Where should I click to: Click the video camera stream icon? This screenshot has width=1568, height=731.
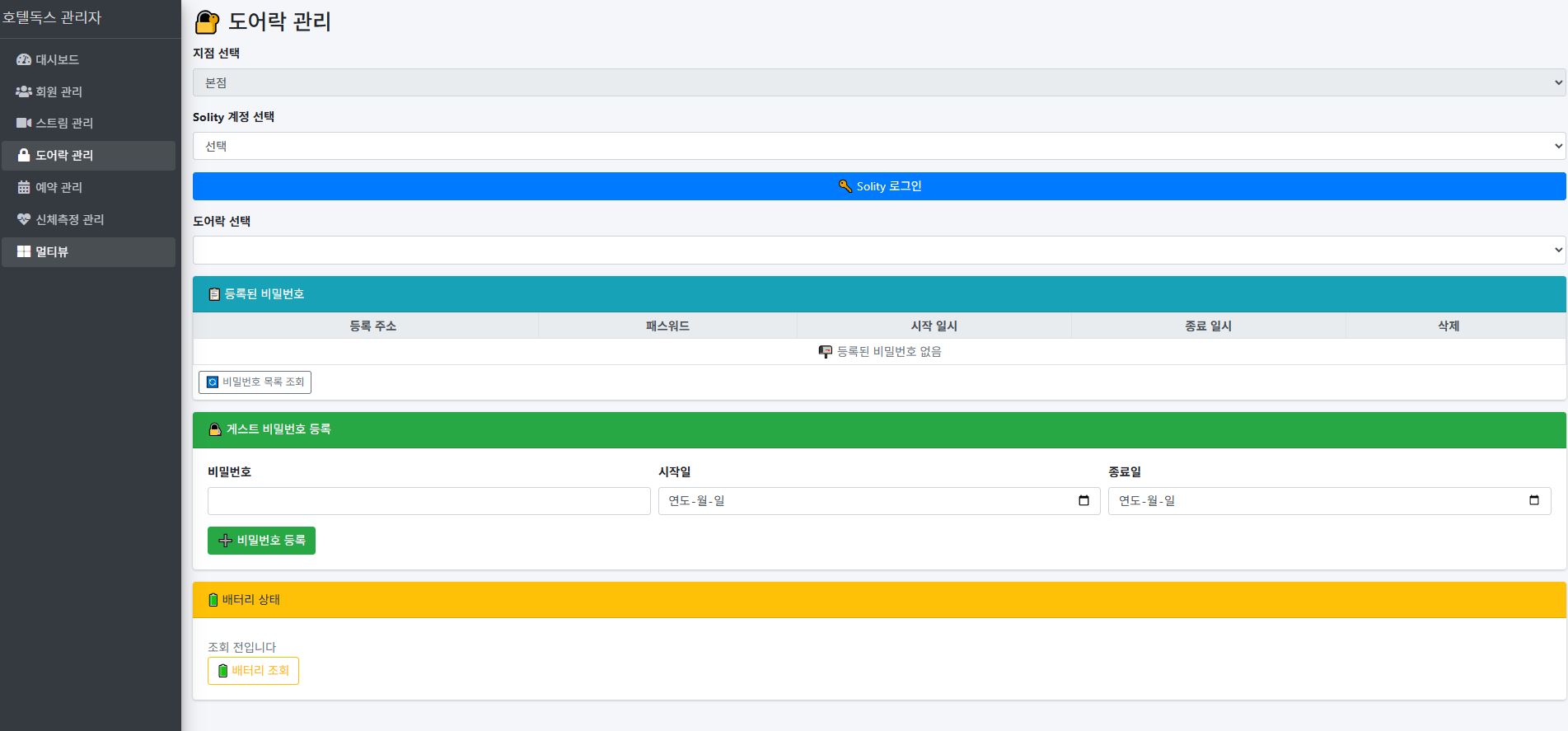tap(24, 123)
